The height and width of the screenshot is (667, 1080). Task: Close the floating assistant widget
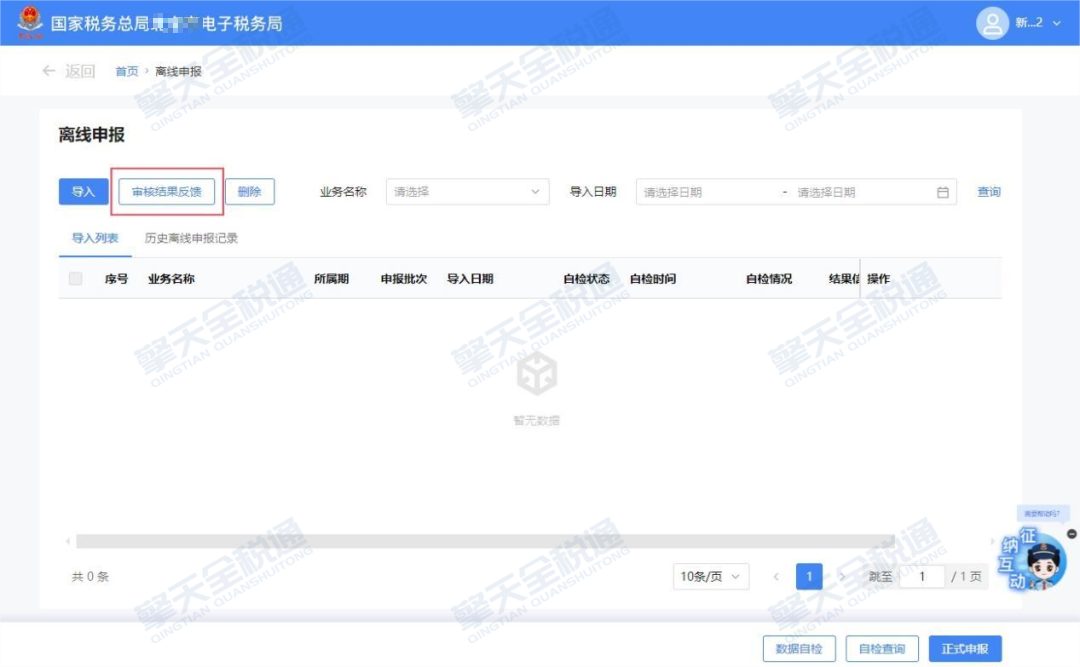tap(1071, 534)
